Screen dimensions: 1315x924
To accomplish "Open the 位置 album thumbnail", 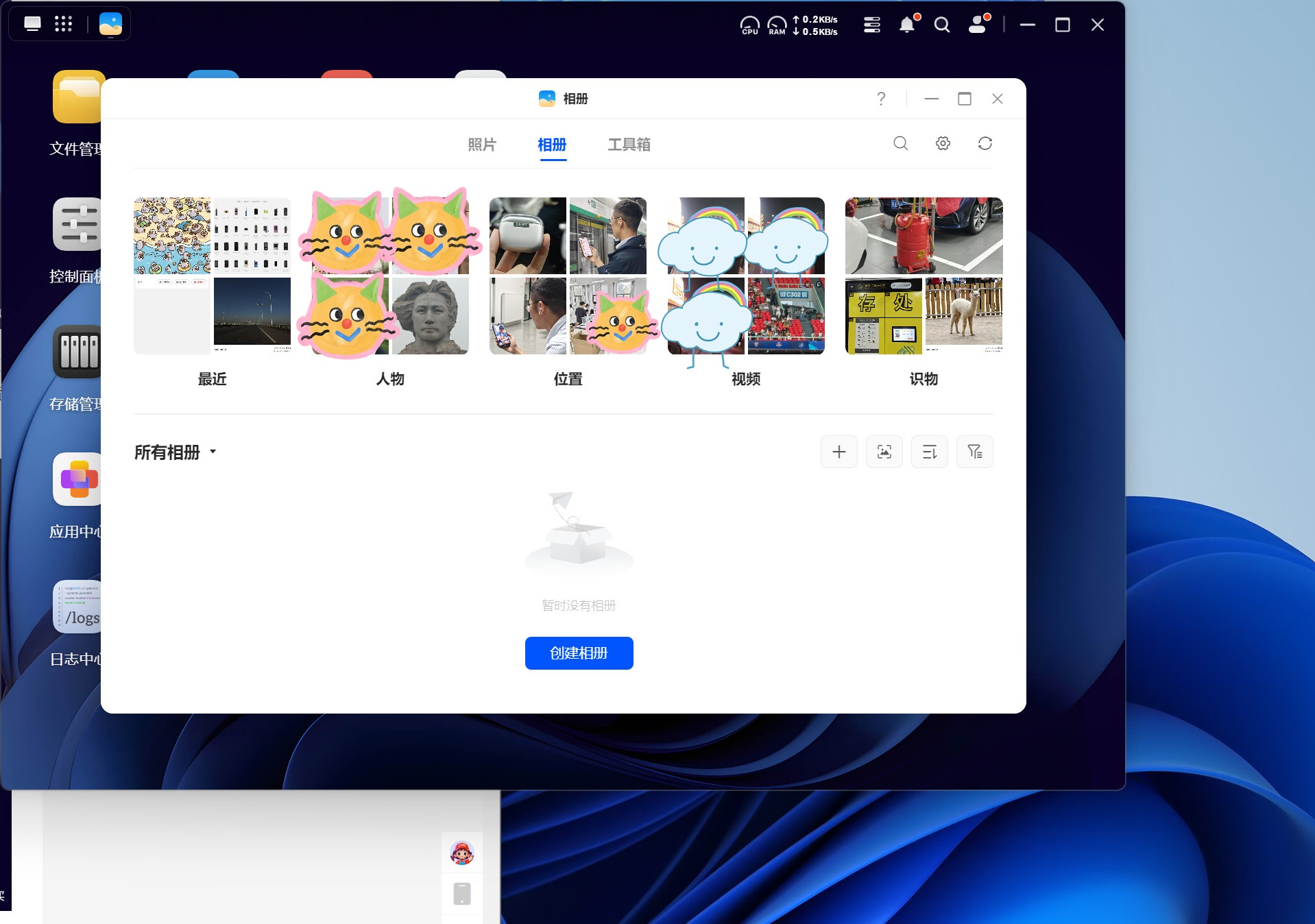I will click(568, 276).
